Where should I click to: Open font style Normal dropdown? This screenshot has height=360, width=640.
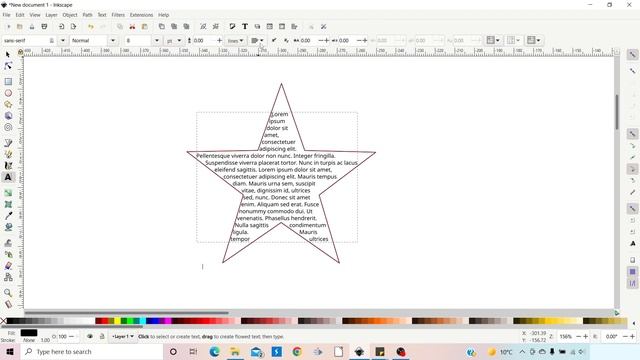(113, 40)
